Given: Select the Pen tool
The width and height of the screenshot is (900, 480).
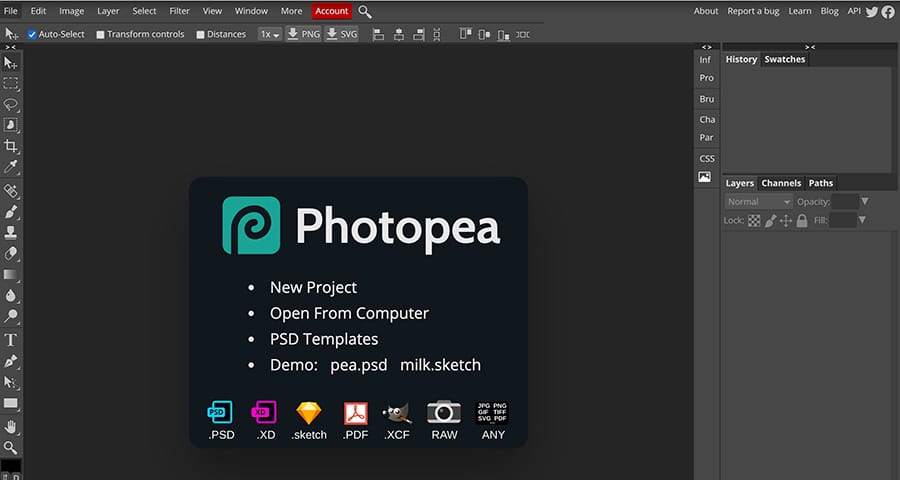Looking at the screenshot, I should point(10,361).
